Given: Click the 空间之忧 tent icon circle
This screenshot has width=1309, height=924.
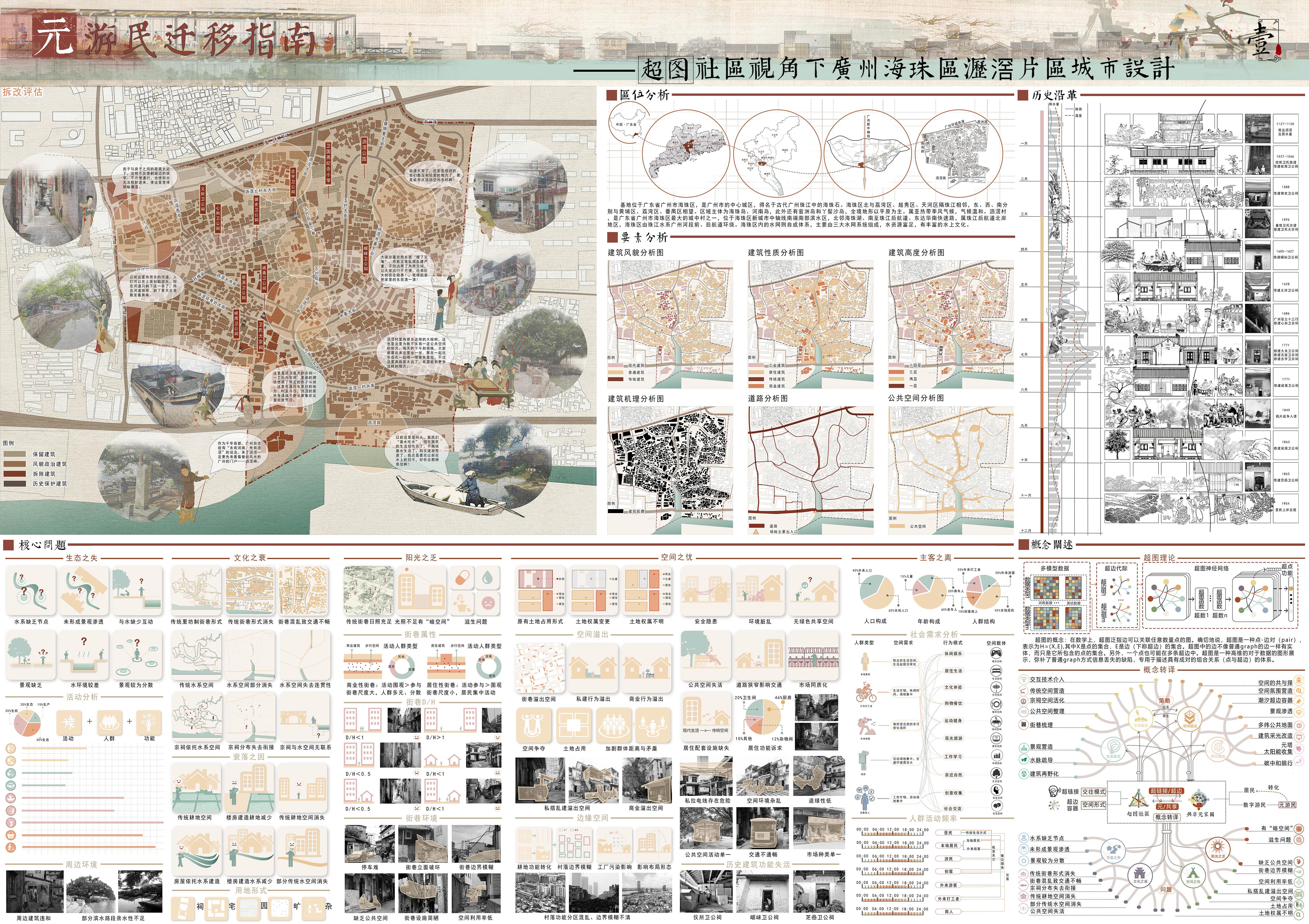Looking at the screenshot, I should click(1193, 876).
